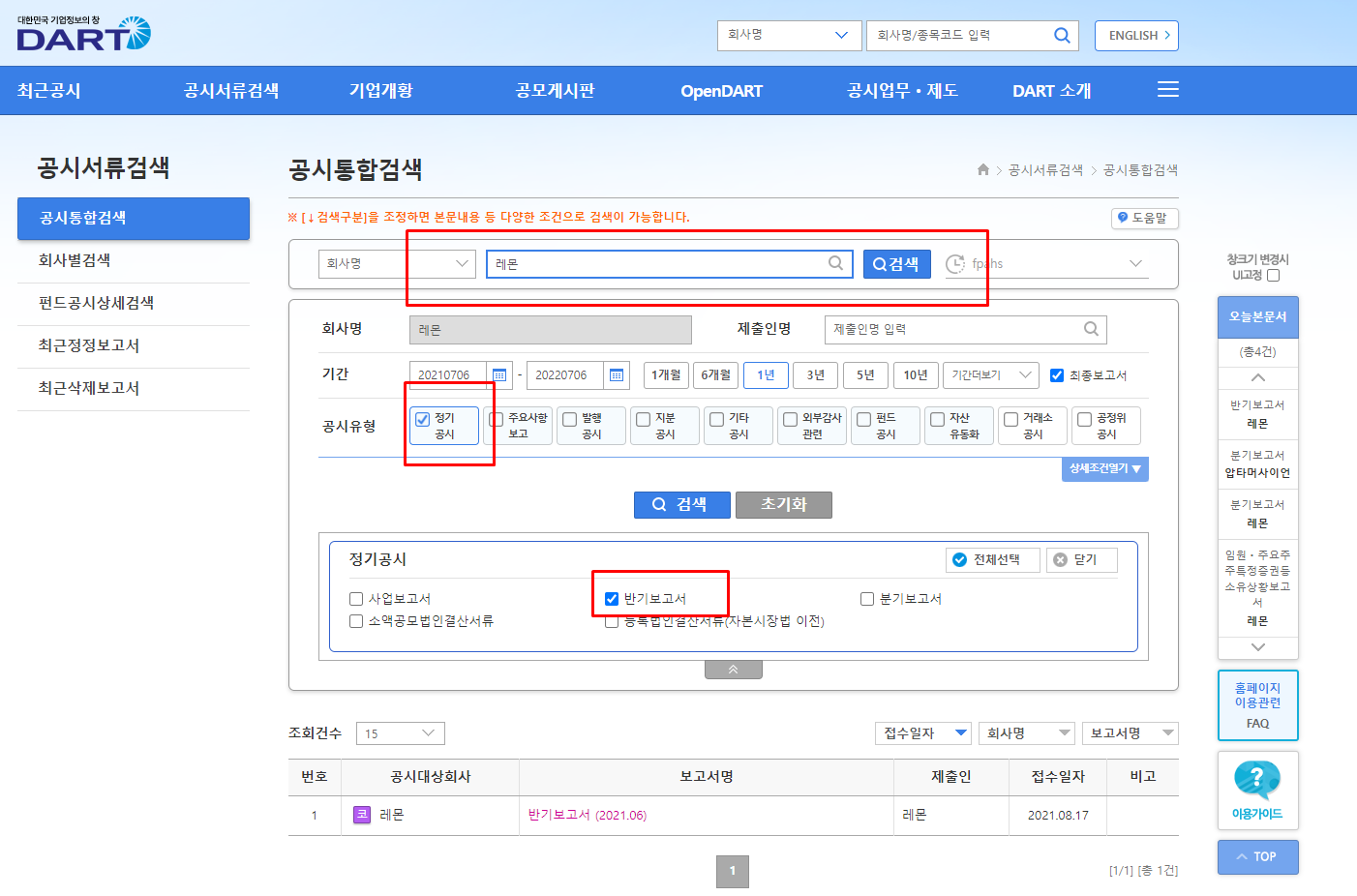1357x896 pixels.
Task: Open 공시서류검색 top menu
Action: pos(231,91)
